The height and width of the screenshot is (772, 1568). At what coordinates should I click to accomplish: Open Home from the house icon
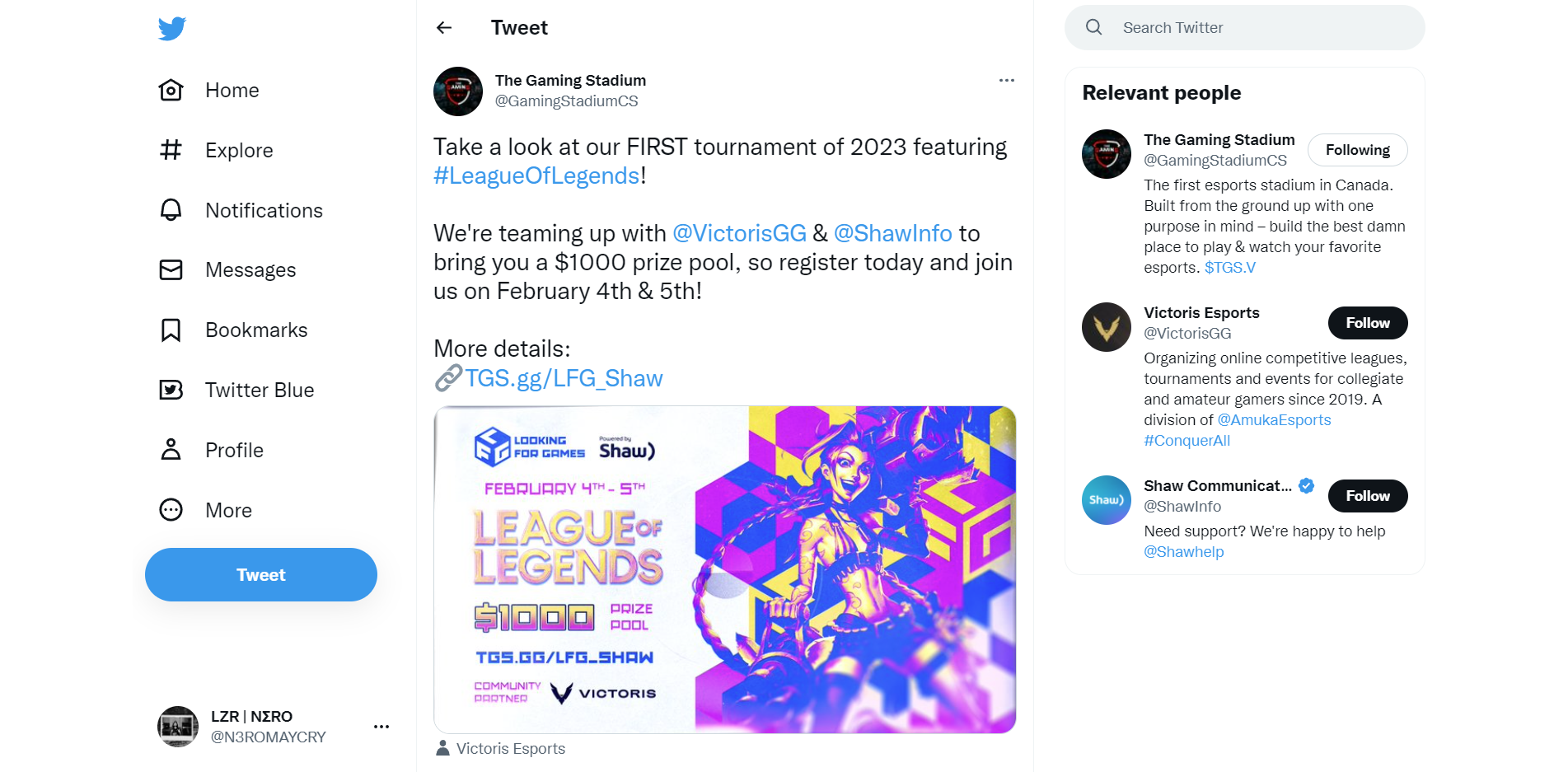171,90
